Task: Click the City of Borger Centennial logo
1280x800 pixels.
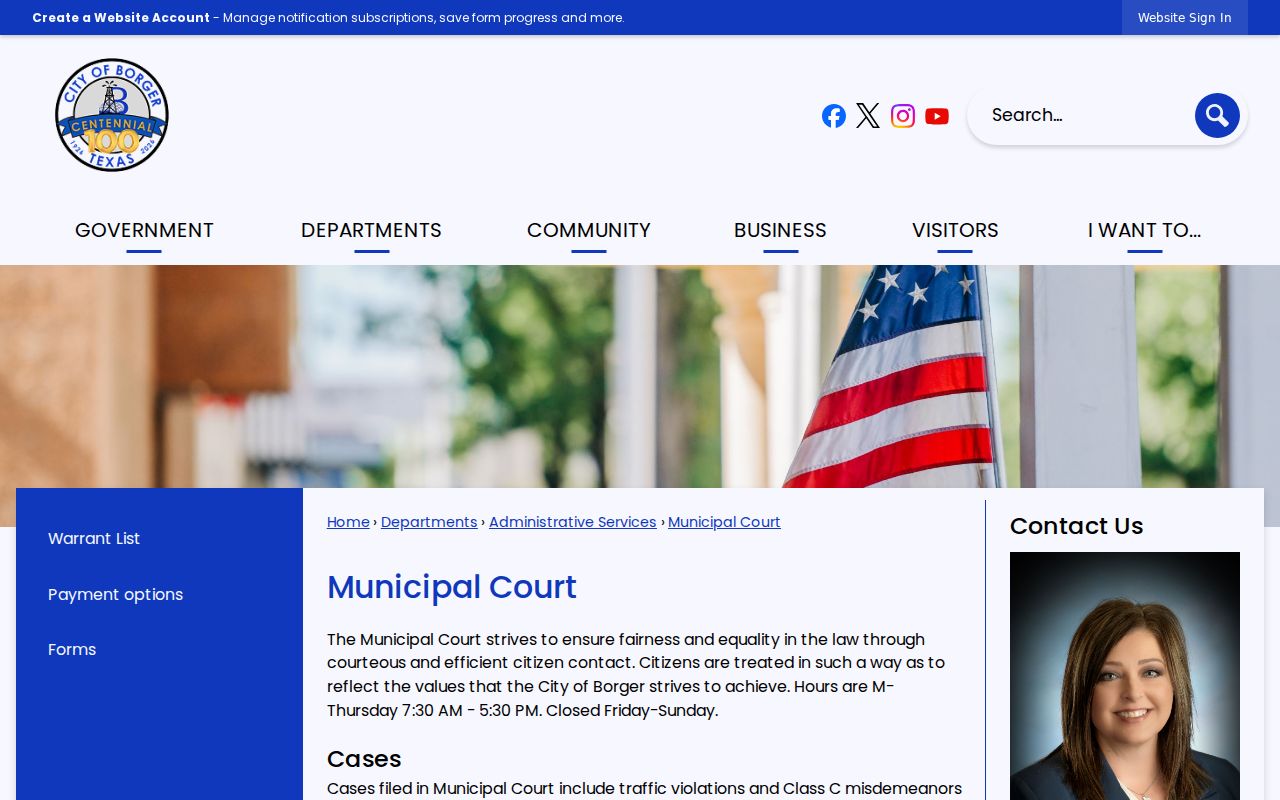Action: [112, 115]
